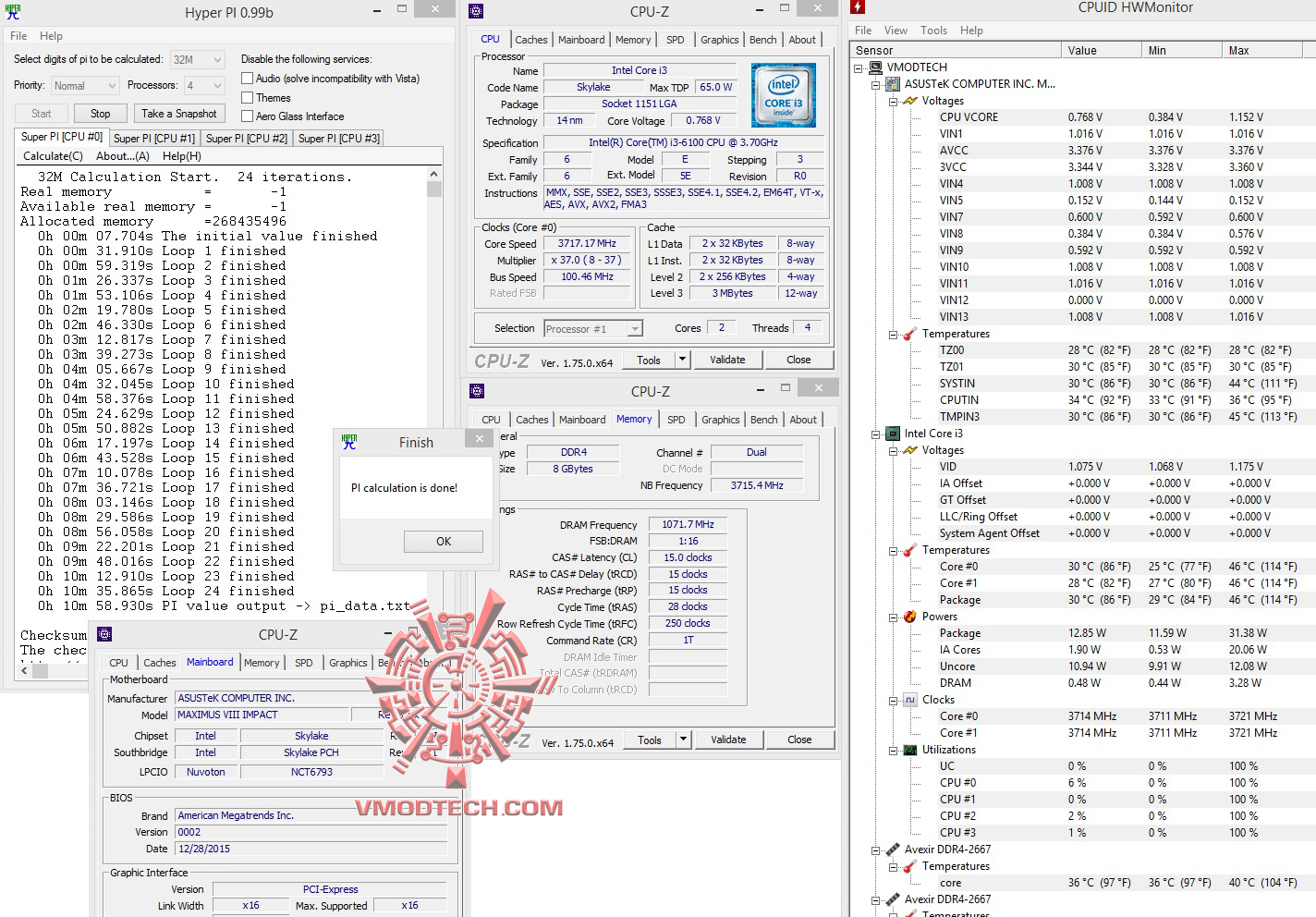This screenshot has width=1316, height=917.
Task: Toggle the Themes checkbox
Action: [247, 97]
